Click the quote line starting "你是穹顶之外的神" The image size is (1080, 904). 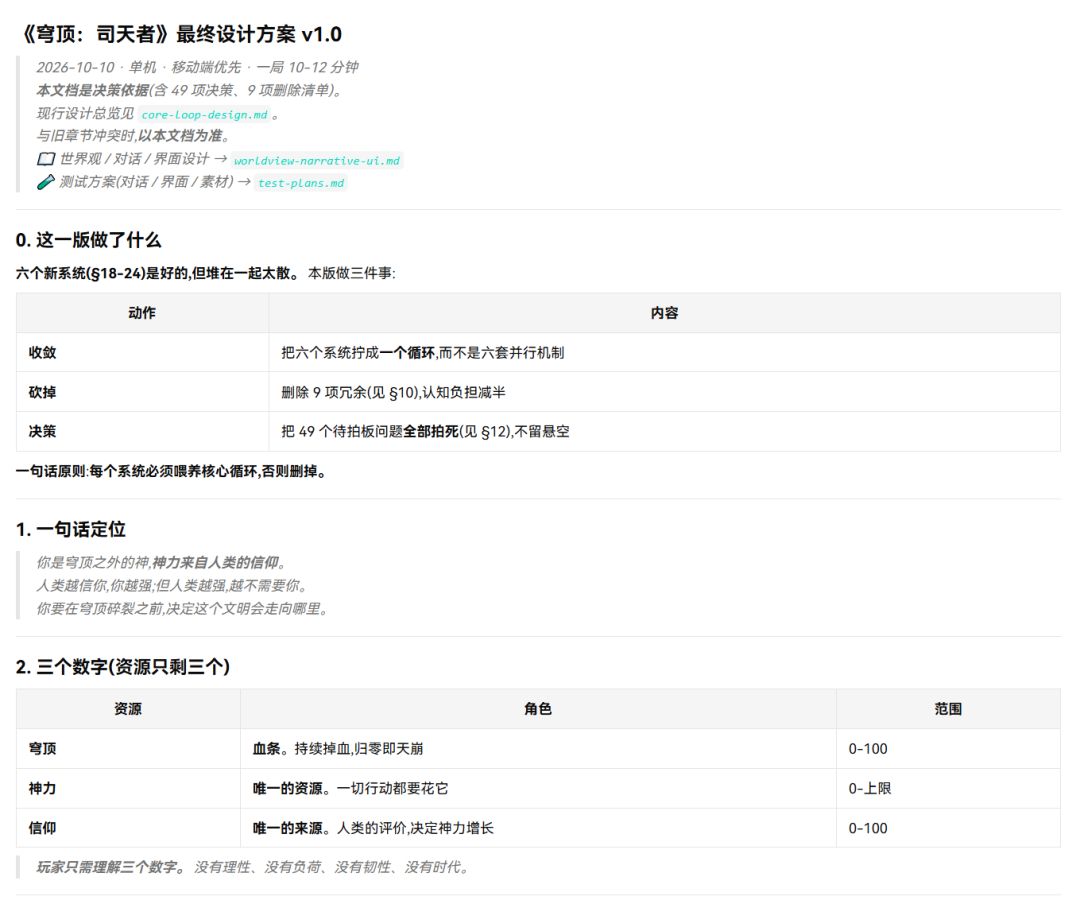161,562
